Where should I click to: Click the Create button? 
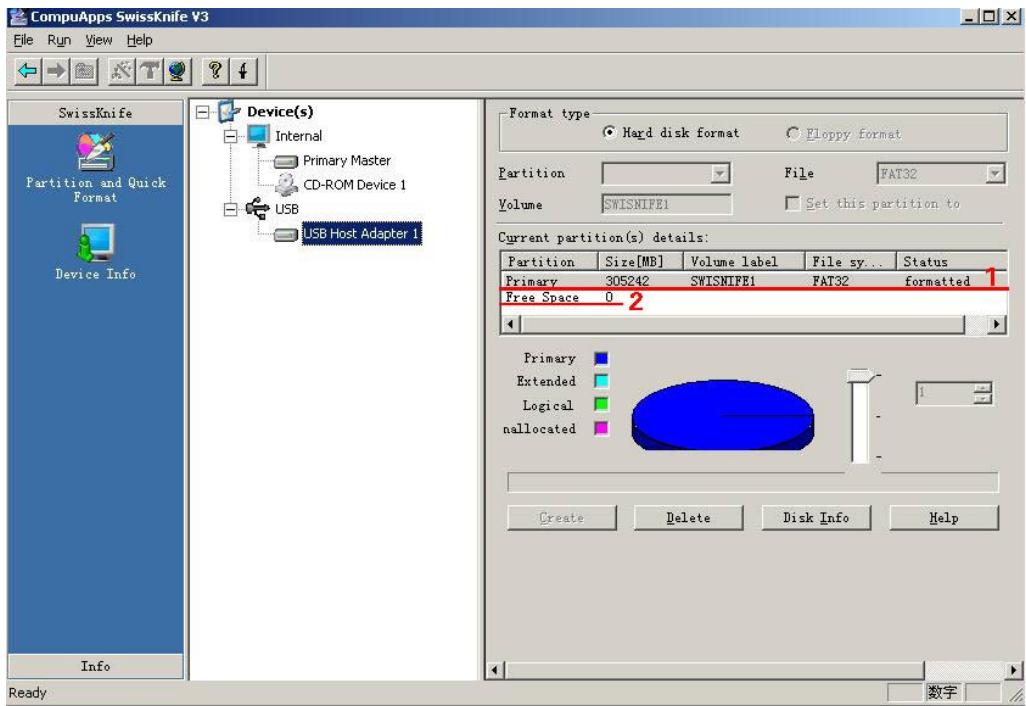tap(561, 518)
